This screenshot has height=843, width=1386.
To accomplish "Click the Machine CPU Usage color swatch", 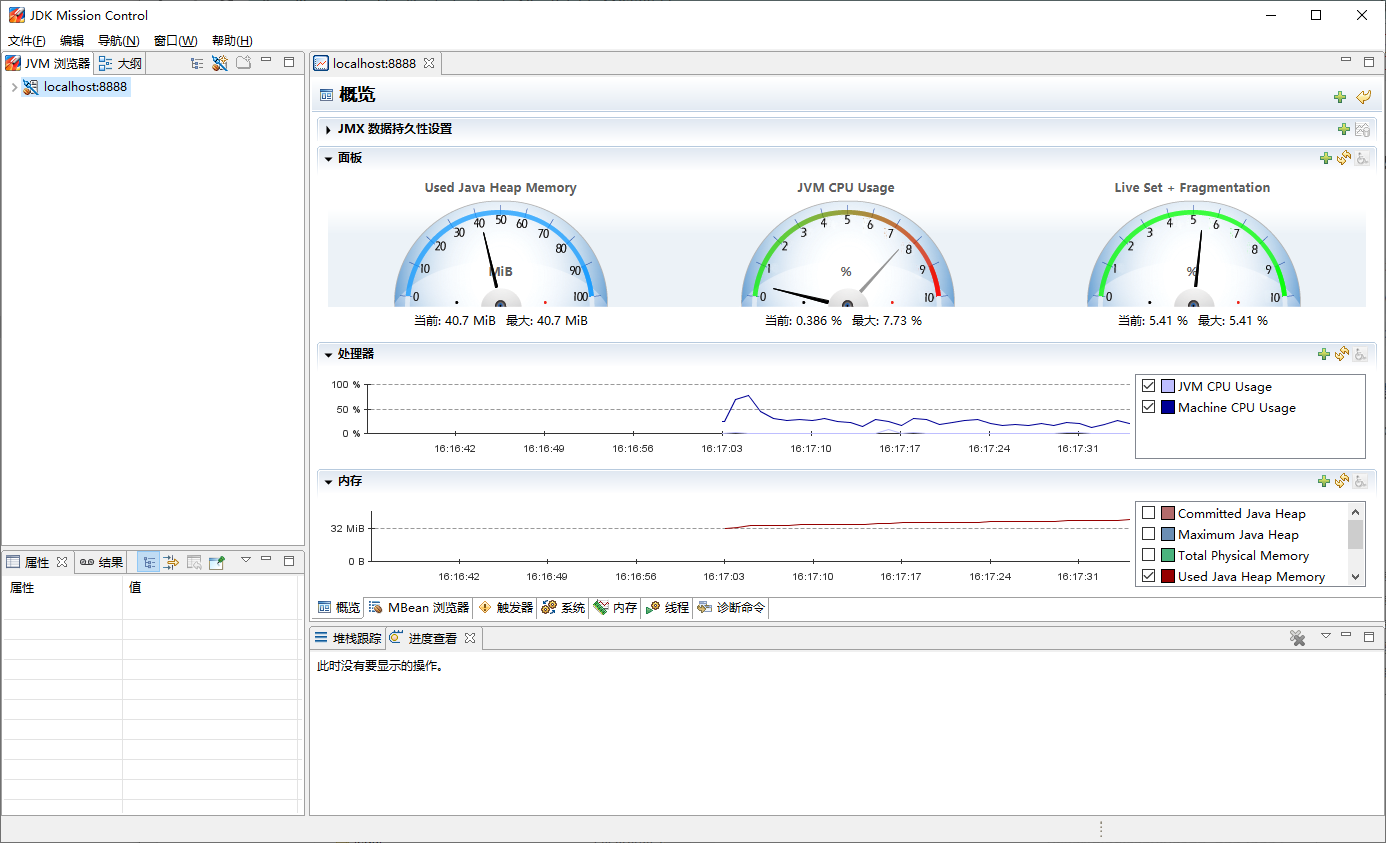I will click(x=1167, y=407).
